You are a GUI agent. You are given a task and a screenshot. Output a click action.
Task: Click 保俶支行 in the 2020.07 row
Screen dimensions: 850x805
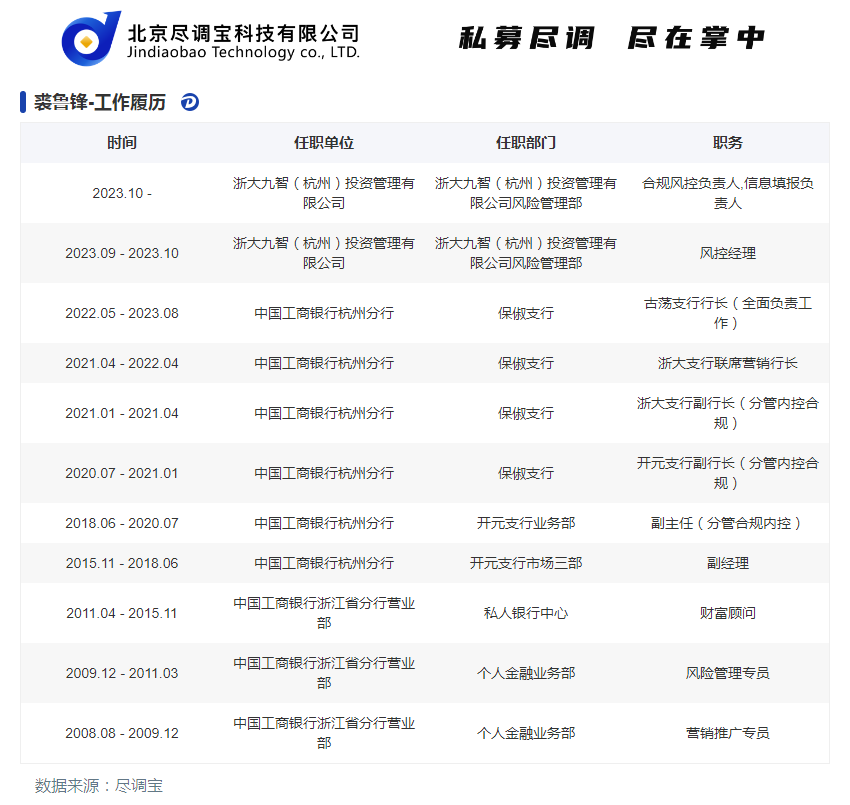point(526,473)
